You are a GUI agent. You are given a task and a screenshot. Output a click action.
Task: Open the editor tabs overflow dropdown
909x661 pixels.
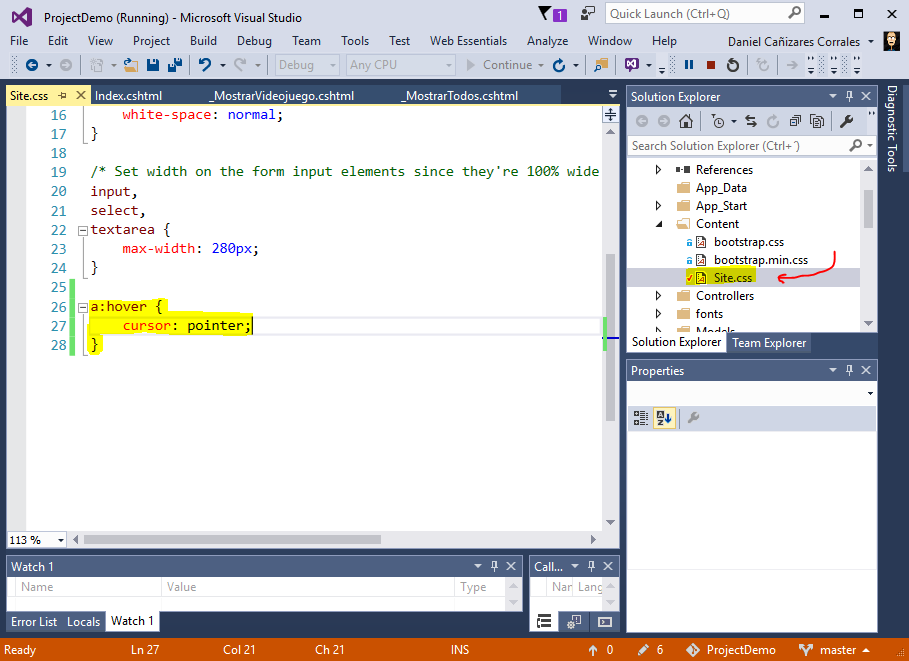(x=613, y=95)
